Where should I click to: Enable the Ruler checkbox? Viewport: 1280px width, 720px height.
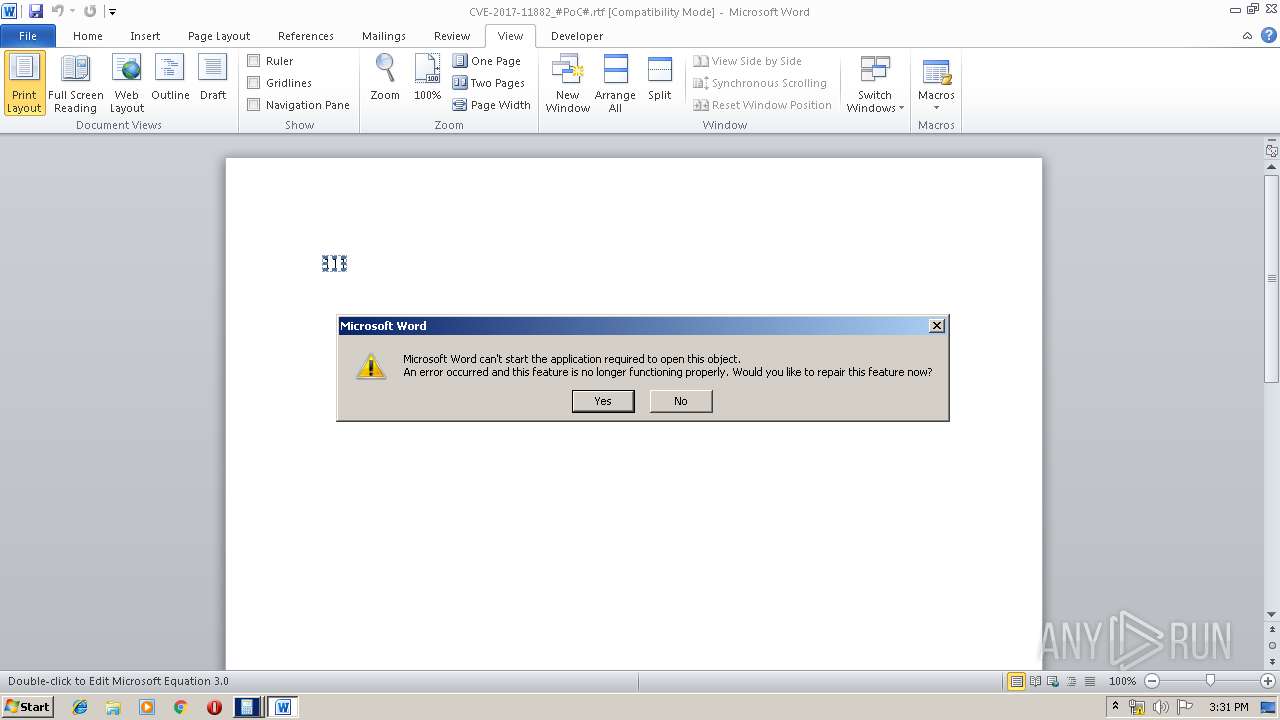point(254,61)
